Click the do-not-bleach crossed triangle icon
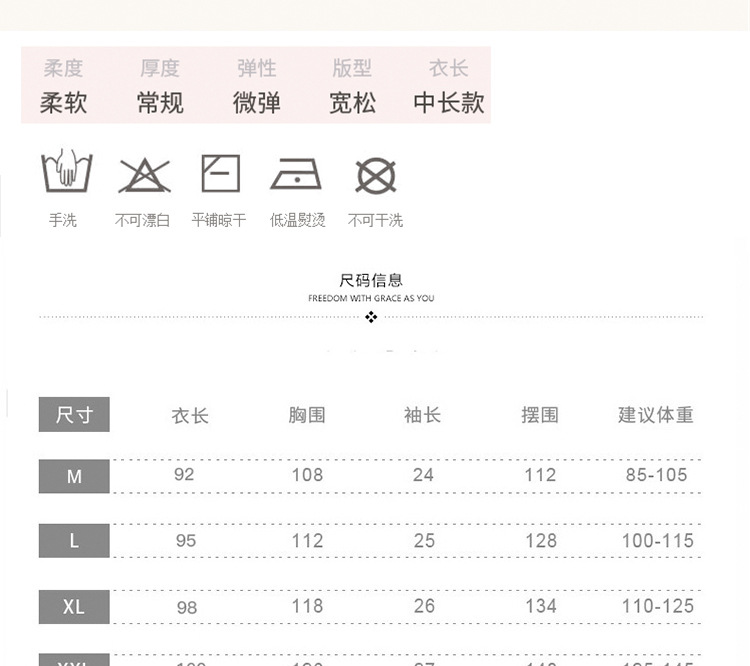This screenshot has width=750, height=666. (144, 176)
